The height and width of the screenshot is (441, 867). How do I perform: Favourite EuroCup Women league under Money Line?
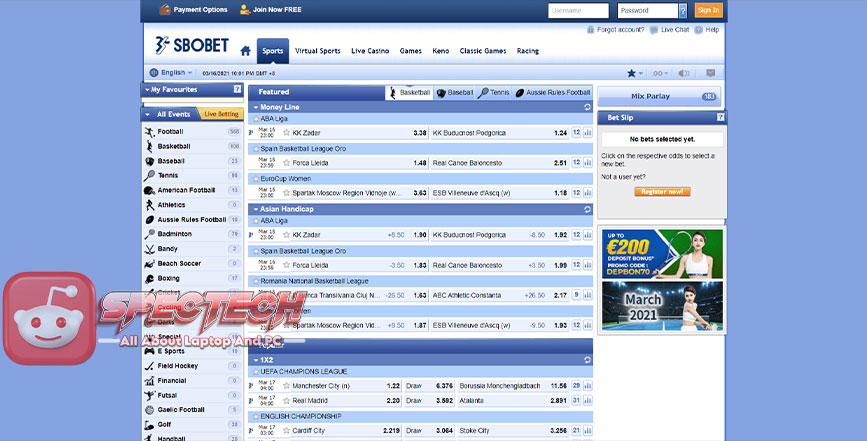click(255, 179)
